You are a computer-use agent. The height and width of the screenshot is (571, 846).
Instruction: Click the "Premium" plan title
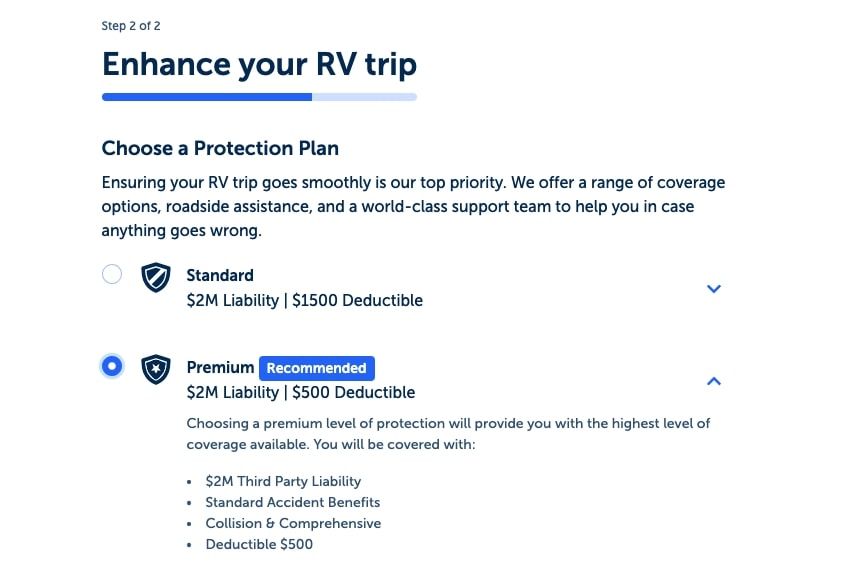pos(220,368)
